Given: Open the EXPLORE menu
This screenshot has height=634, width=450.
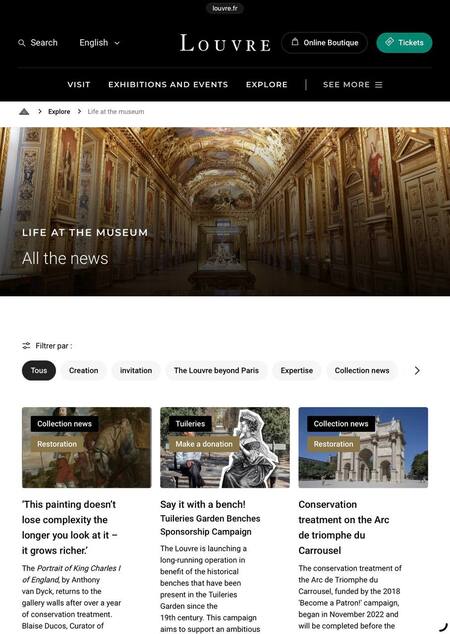Looking at the screenshot, I should (267, 85).
